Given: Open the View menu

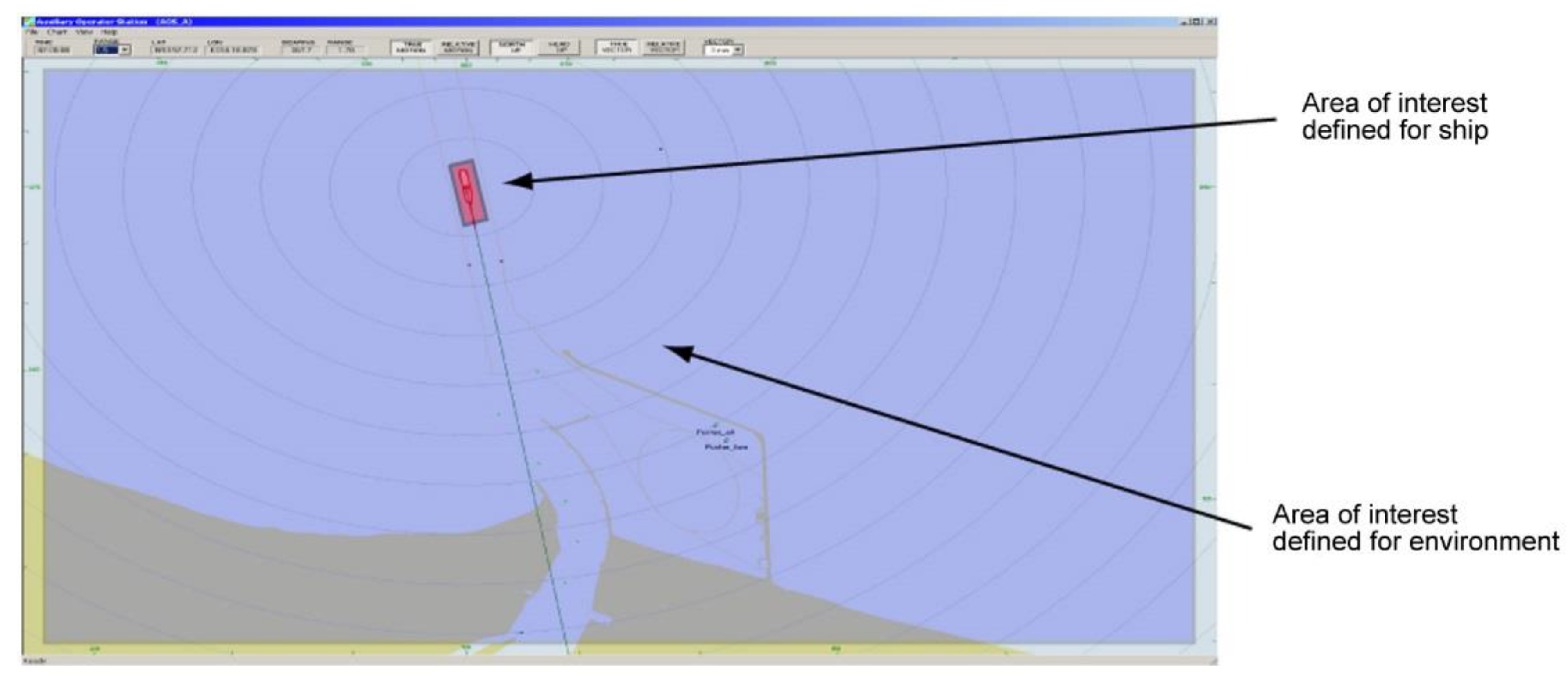Looking at the screenshot, I should tap(84, 32).
